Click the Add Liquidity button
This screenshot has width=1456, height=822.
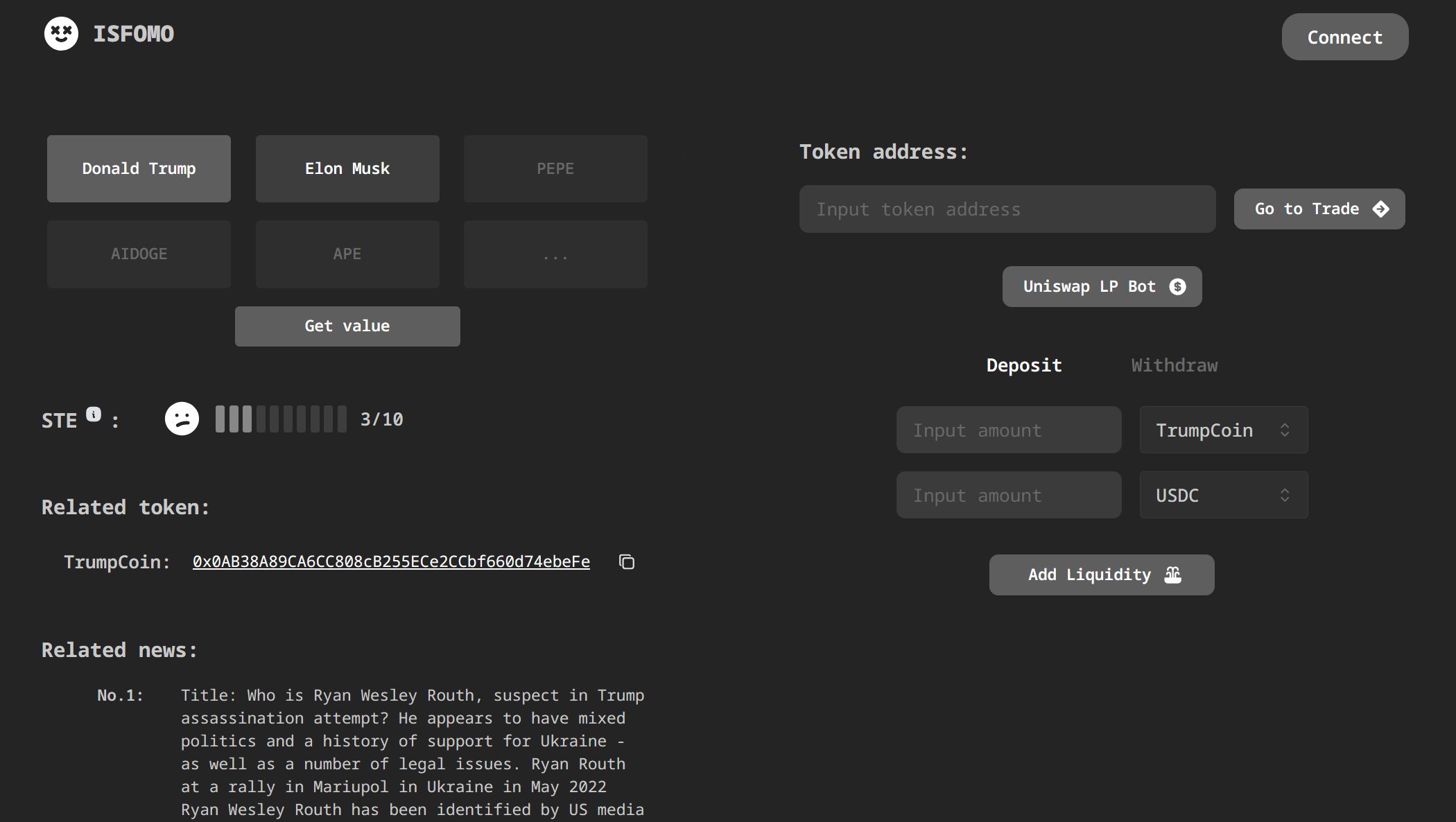point(1102,575)
